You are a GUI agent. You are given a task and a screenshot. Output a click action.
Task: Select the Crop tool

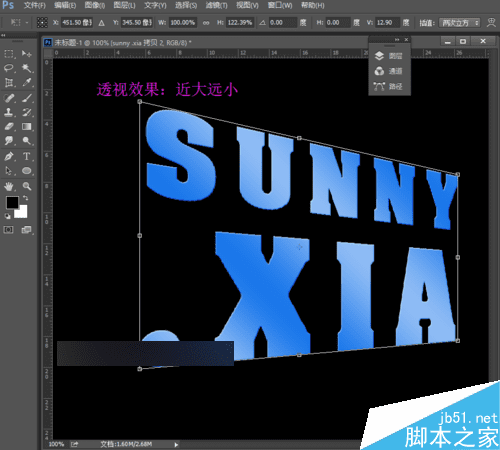tap(9, 82)
